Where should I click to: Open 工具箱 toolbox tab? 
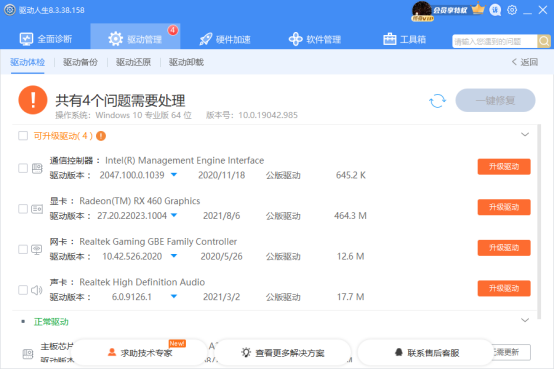tap(405, 39)
